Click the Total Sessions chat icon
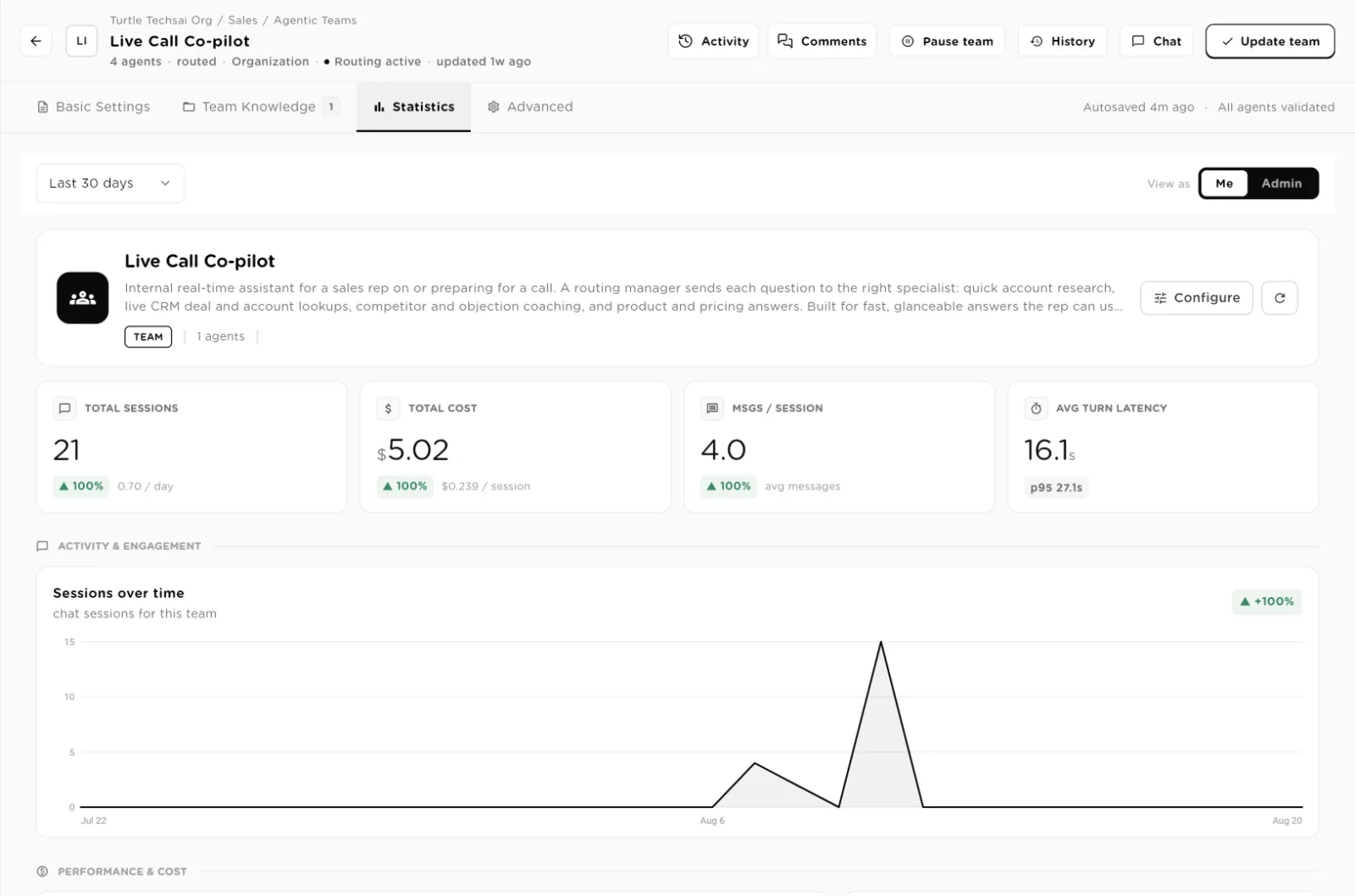 click(64, 408)
